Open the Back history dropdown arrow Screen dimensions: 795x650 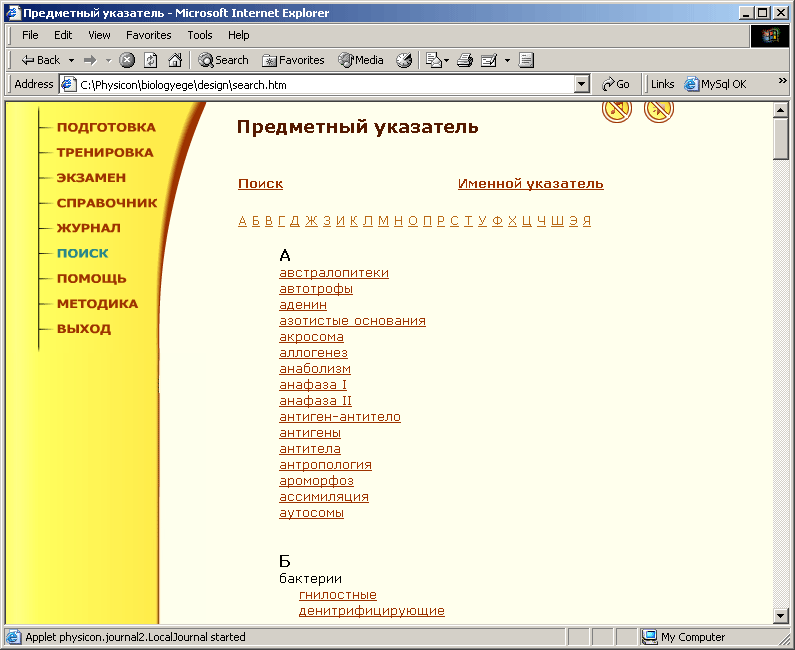[71, 60]
